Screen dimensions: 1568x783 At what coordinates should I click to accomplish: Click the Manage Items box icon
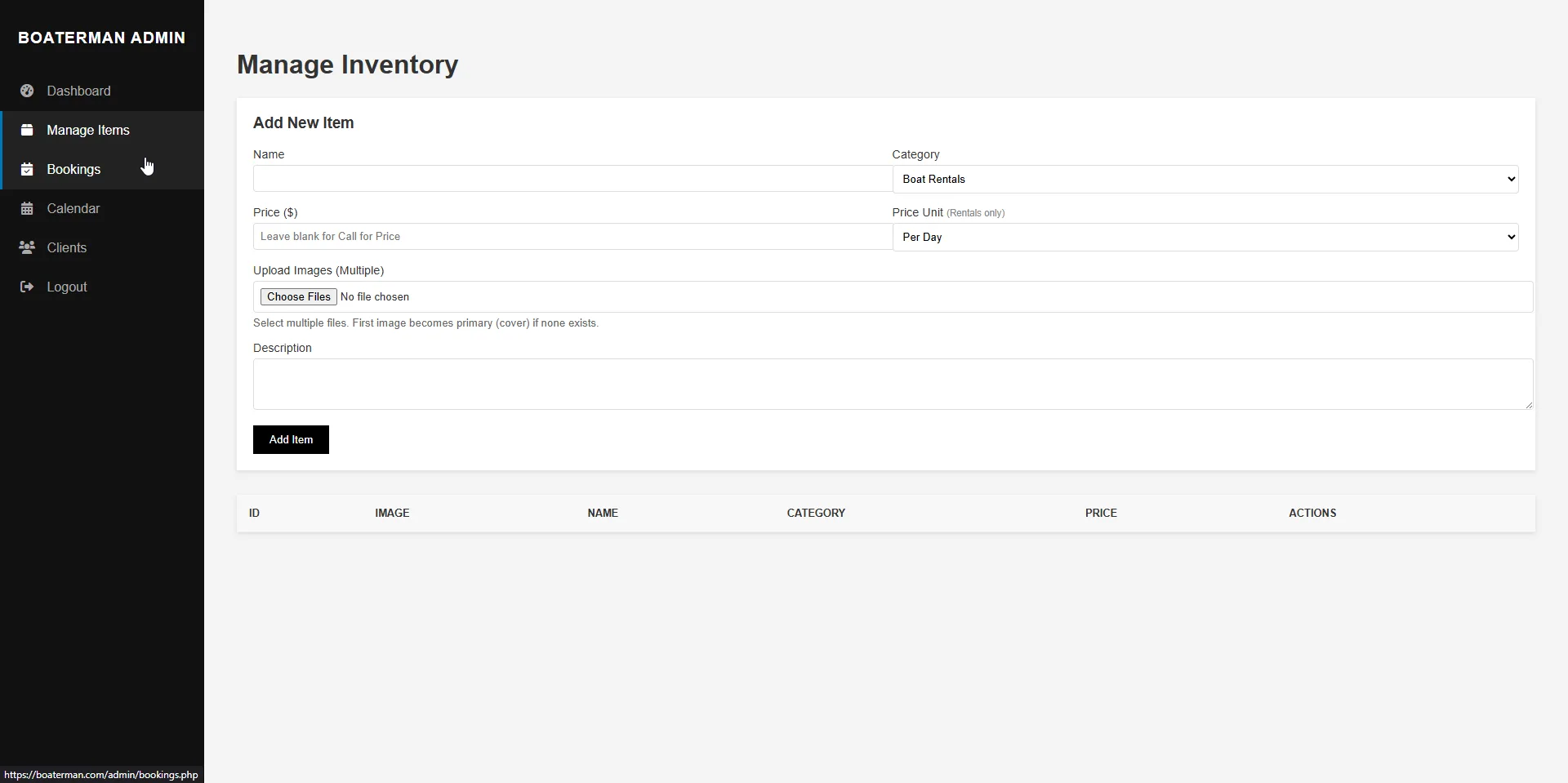pos(27,130)
